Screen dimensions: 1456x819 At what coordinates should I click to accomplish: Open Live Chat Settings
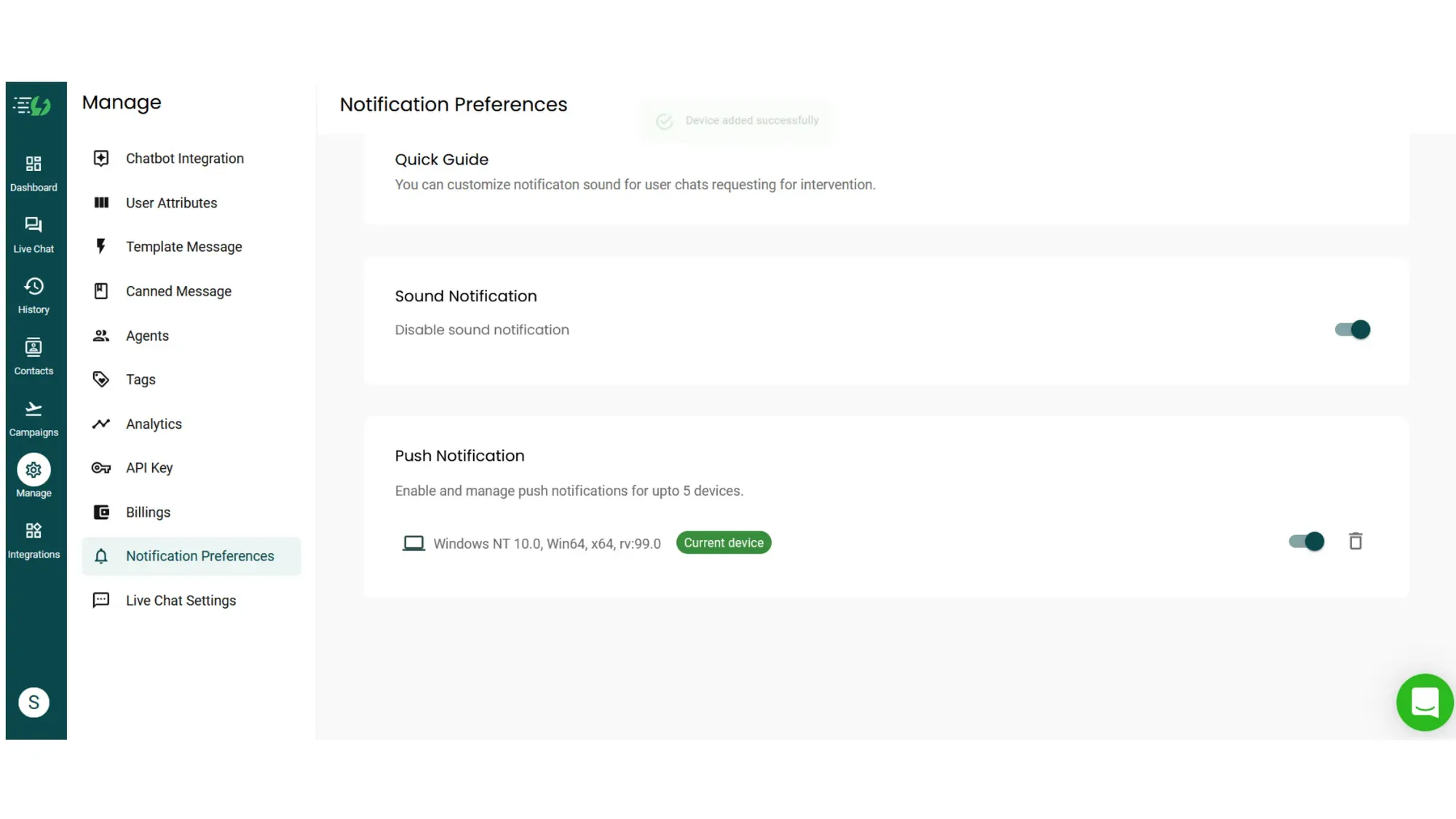(x=181, y=600)
